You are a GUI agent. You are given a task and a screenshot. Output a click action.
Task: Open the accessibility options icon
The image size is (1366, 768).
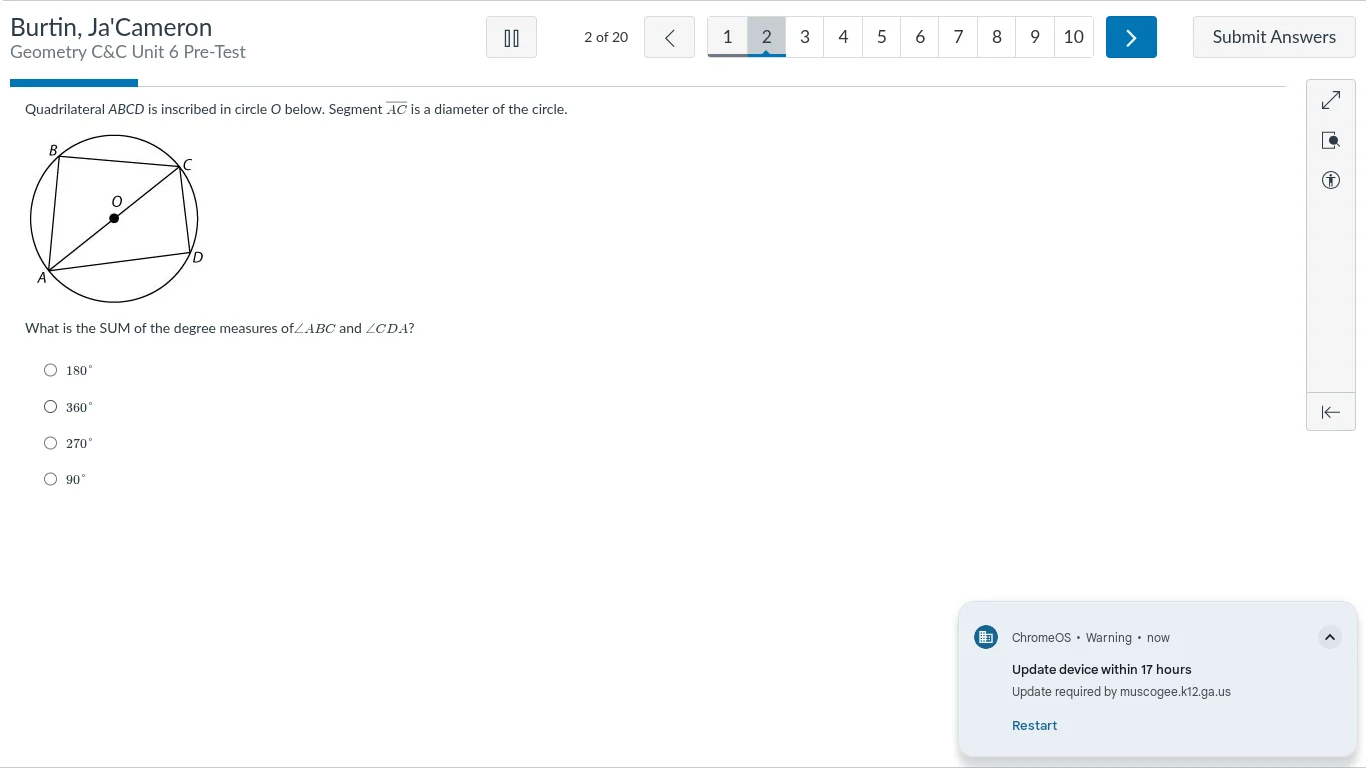(1330, 180)
